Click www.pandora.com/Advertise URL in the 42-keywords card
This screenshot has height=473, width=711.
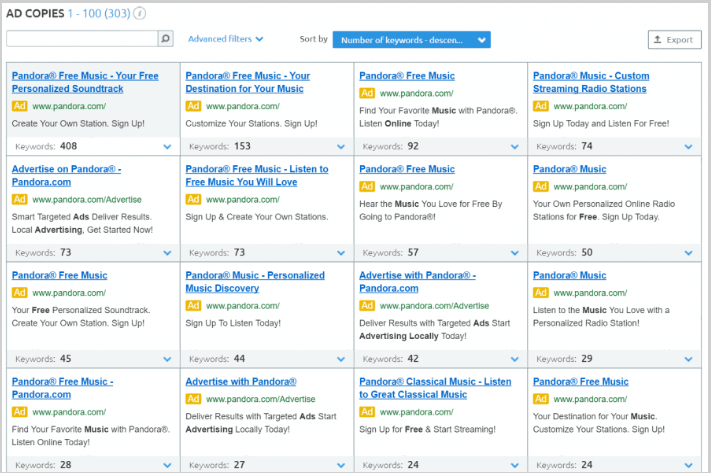click(x=434, y=306)
